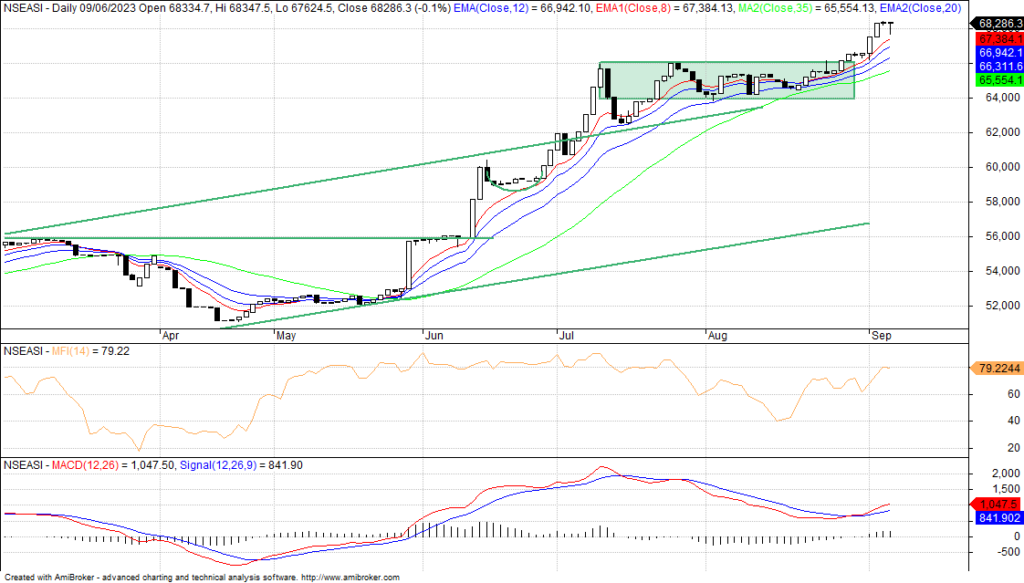Click the green 65,554.1 MA price tag
Image resolution: width=1024 pixels, height=583 pixels.
point(997,79)
